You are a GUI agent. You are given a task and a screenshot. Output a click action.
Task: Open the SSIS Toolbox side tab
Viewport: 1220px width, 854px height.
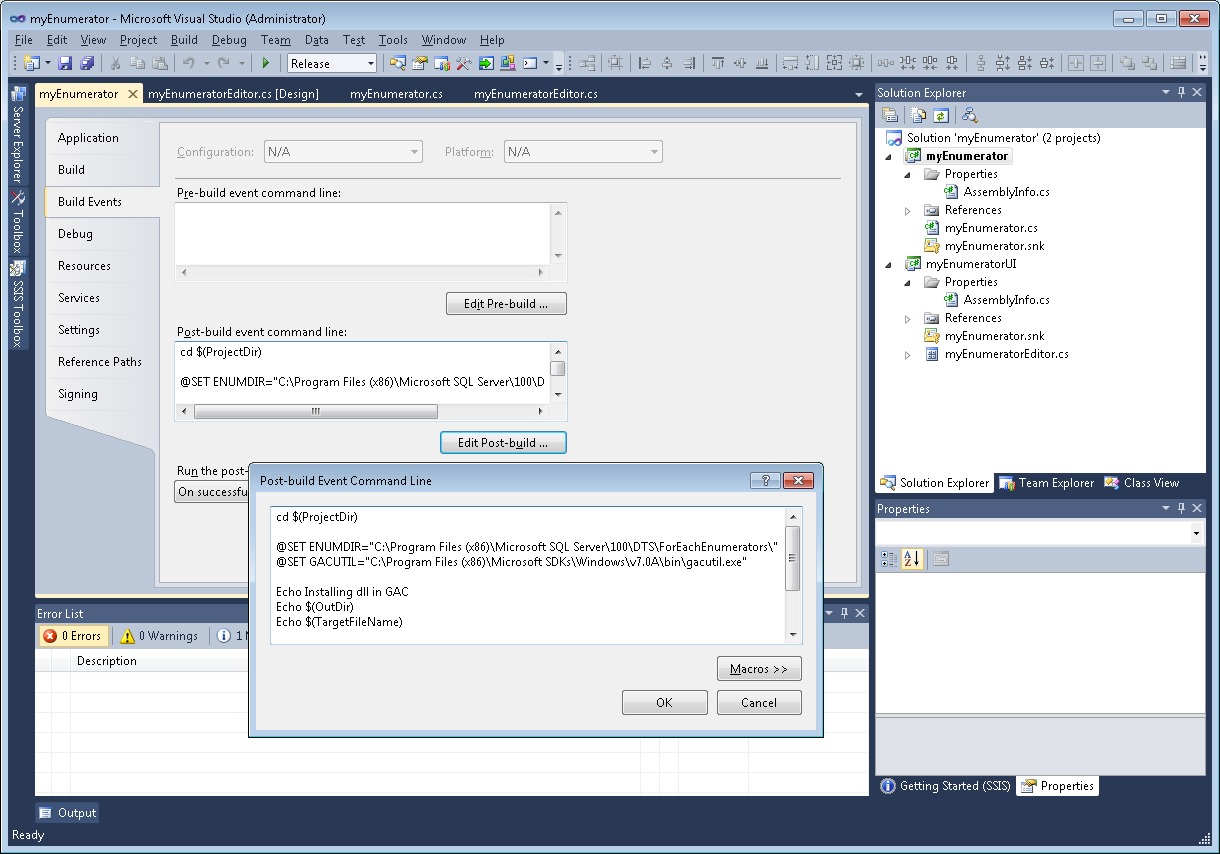(18, 304)
